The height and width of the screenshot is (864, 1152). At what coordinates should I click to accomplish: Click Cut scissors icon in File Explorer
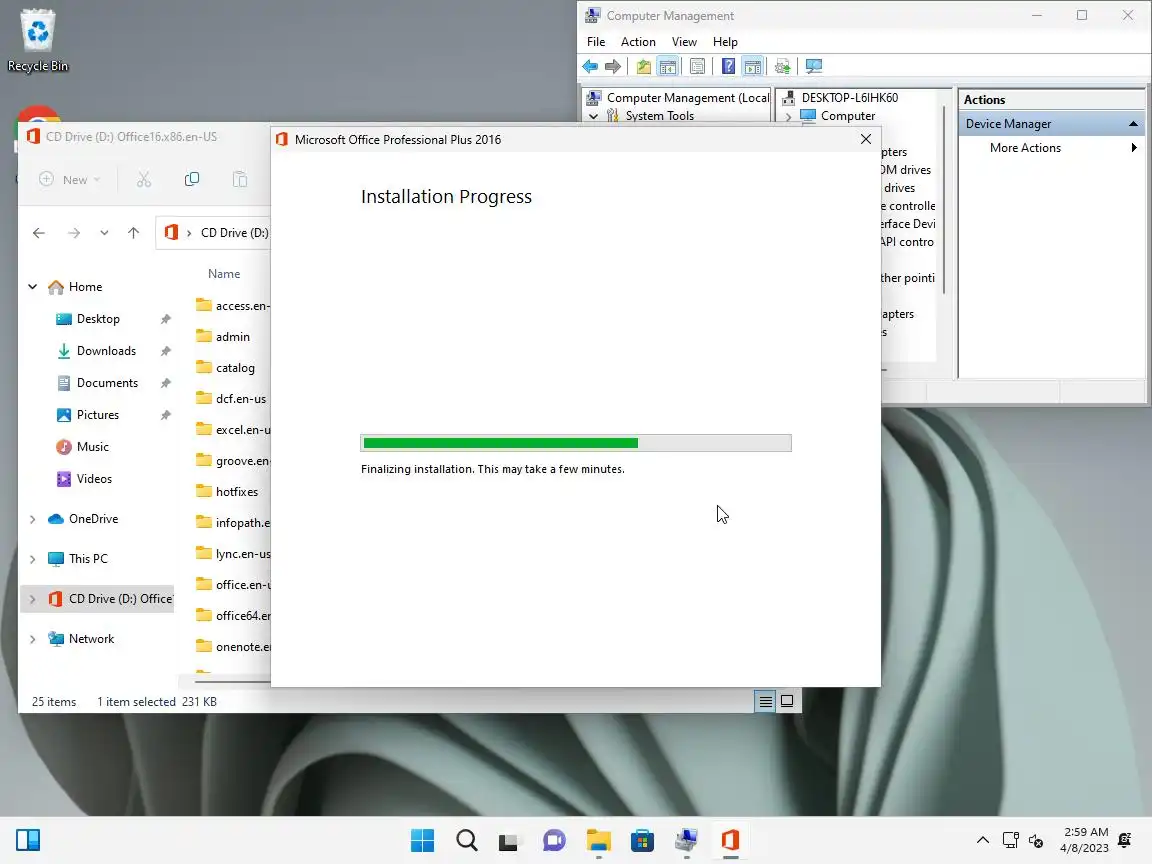click(x=144, y=179)
